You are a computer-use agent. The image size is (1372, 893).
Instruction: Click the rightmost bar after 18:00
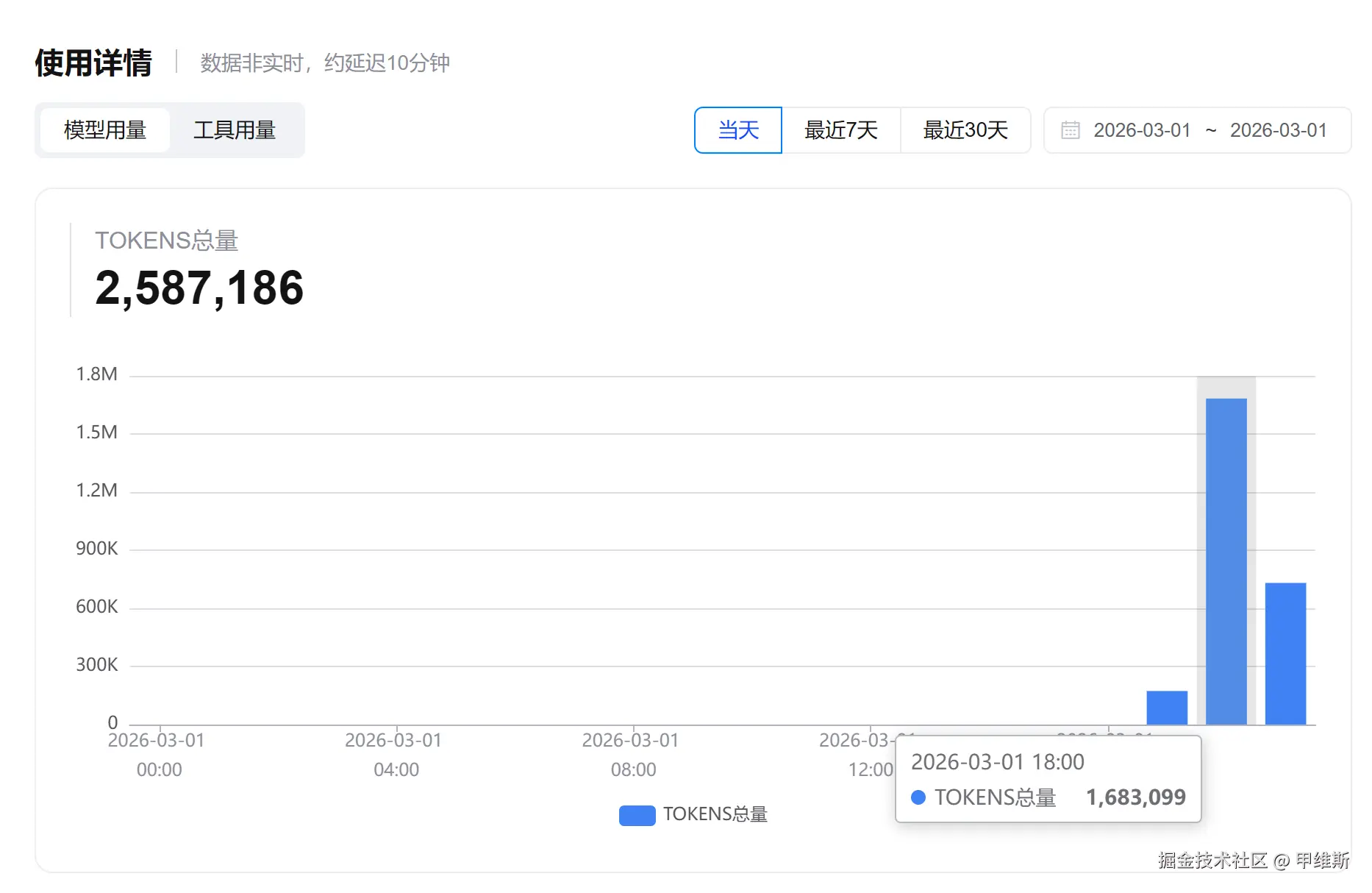coord(1285,653)
